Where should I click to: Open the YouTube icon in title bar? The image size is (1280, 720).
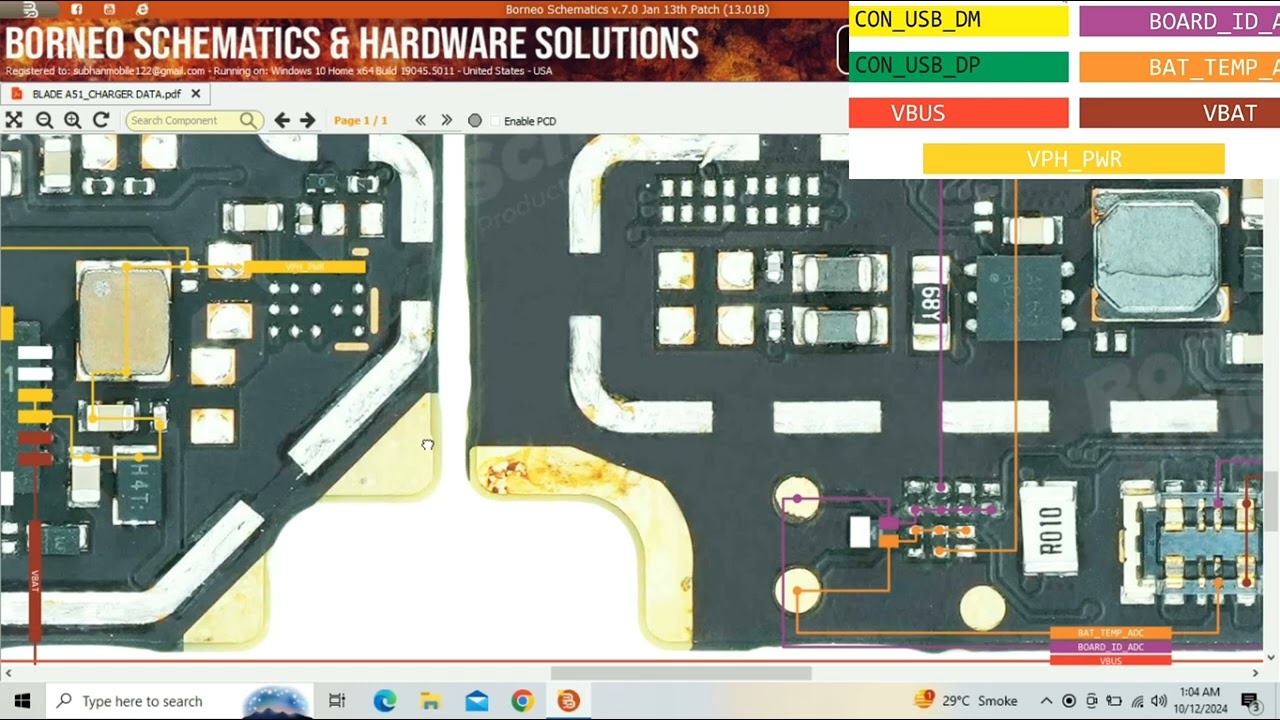pyautogui.click(x=109, y=9)
